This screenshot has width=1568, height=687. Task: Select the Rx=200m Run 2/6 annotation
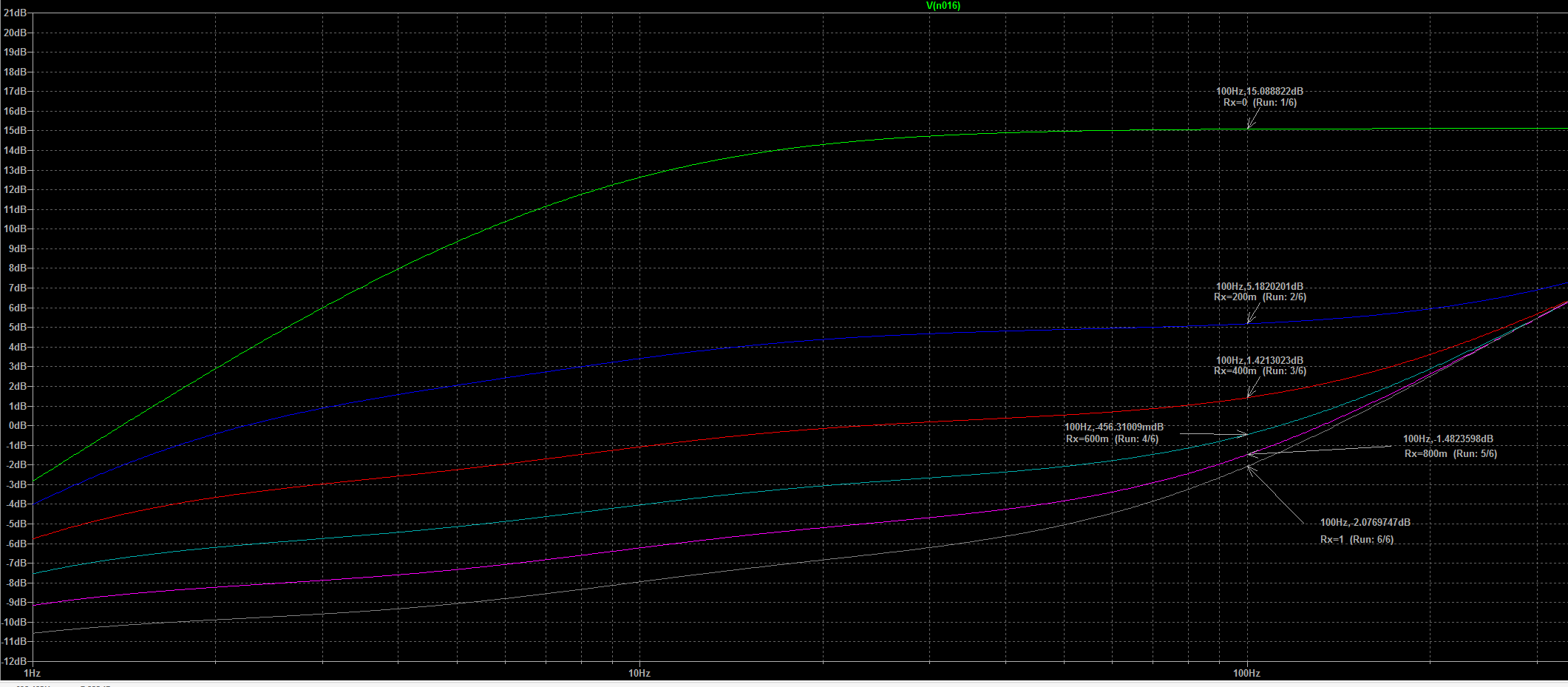point(1259,297)
